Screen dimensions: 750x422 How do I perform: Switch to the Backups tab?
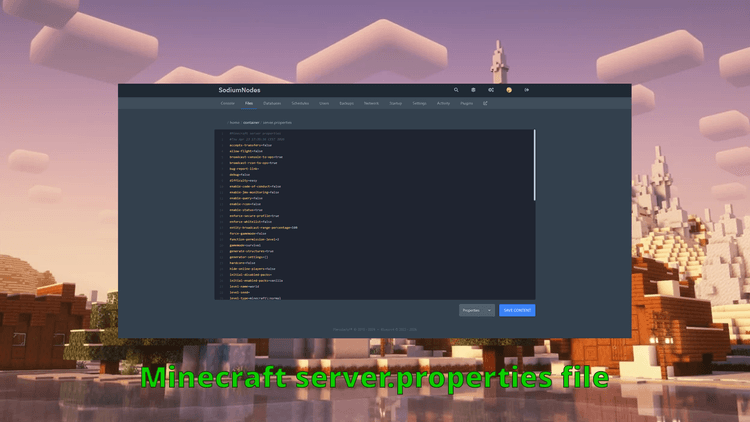pos(346,103)
